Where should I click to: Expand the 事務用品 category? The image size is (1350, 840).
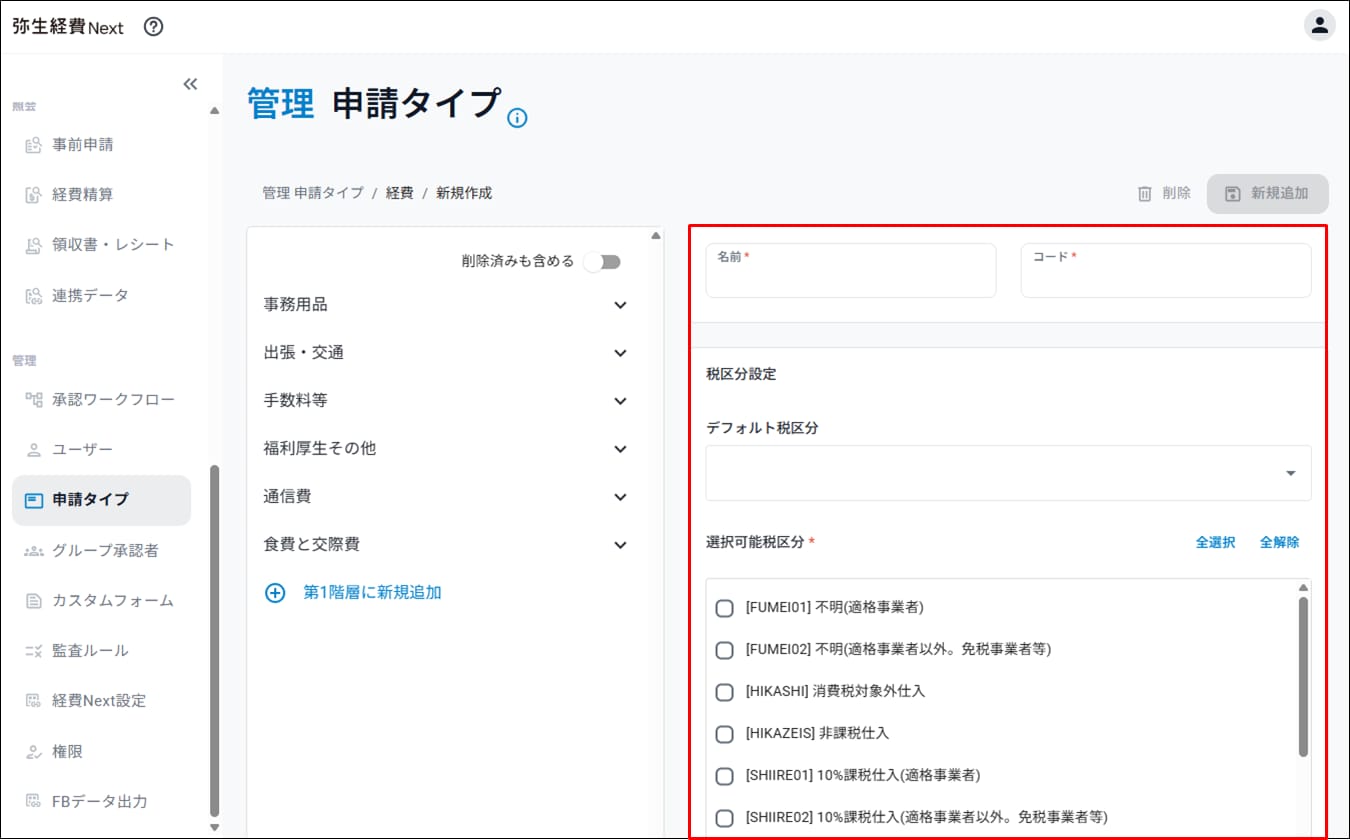[x=620, y=305]
